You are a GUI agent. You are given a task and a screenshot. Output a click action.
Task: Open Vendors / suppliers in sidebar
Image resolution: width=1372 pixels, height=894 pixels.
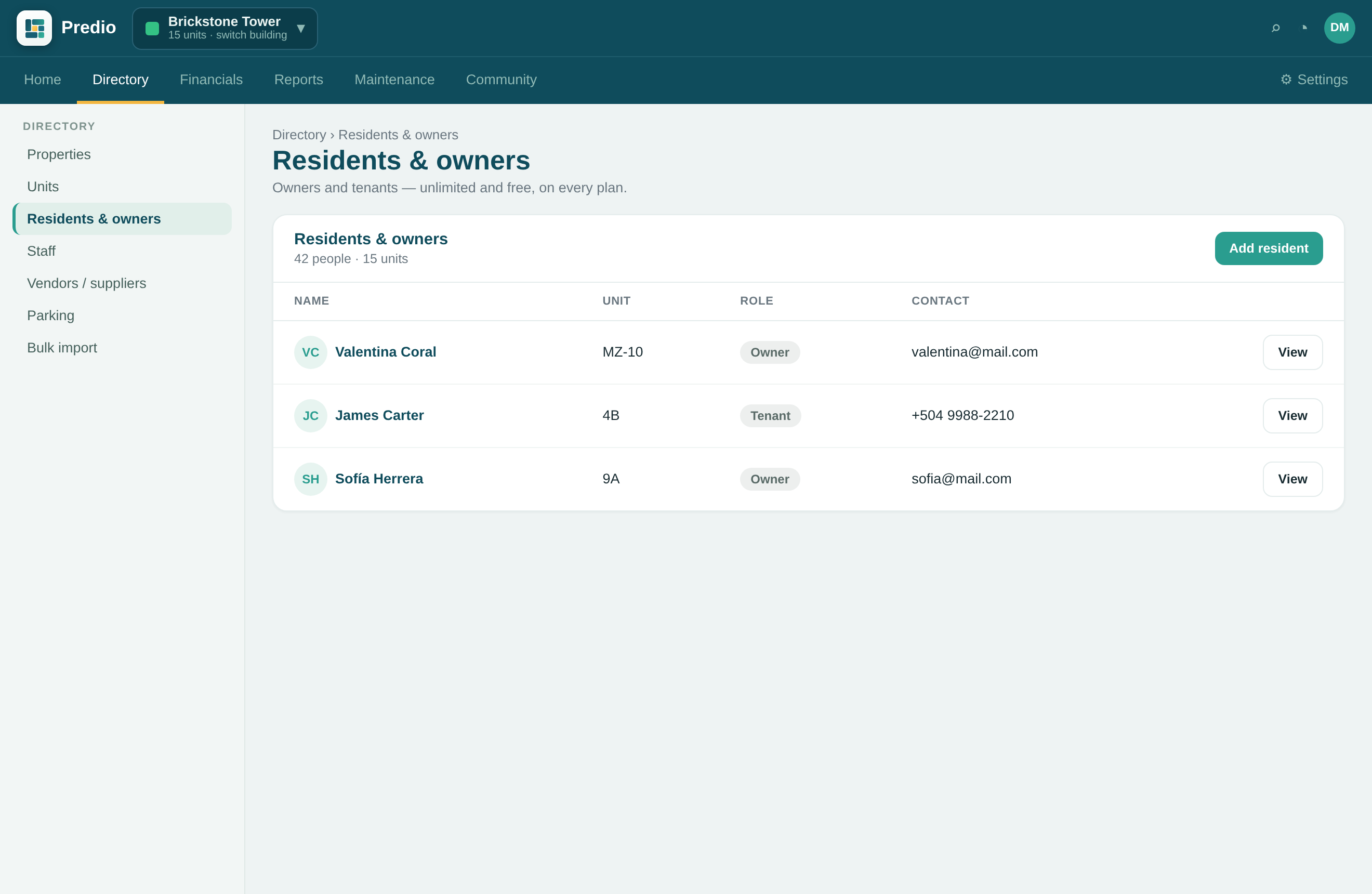122,284
